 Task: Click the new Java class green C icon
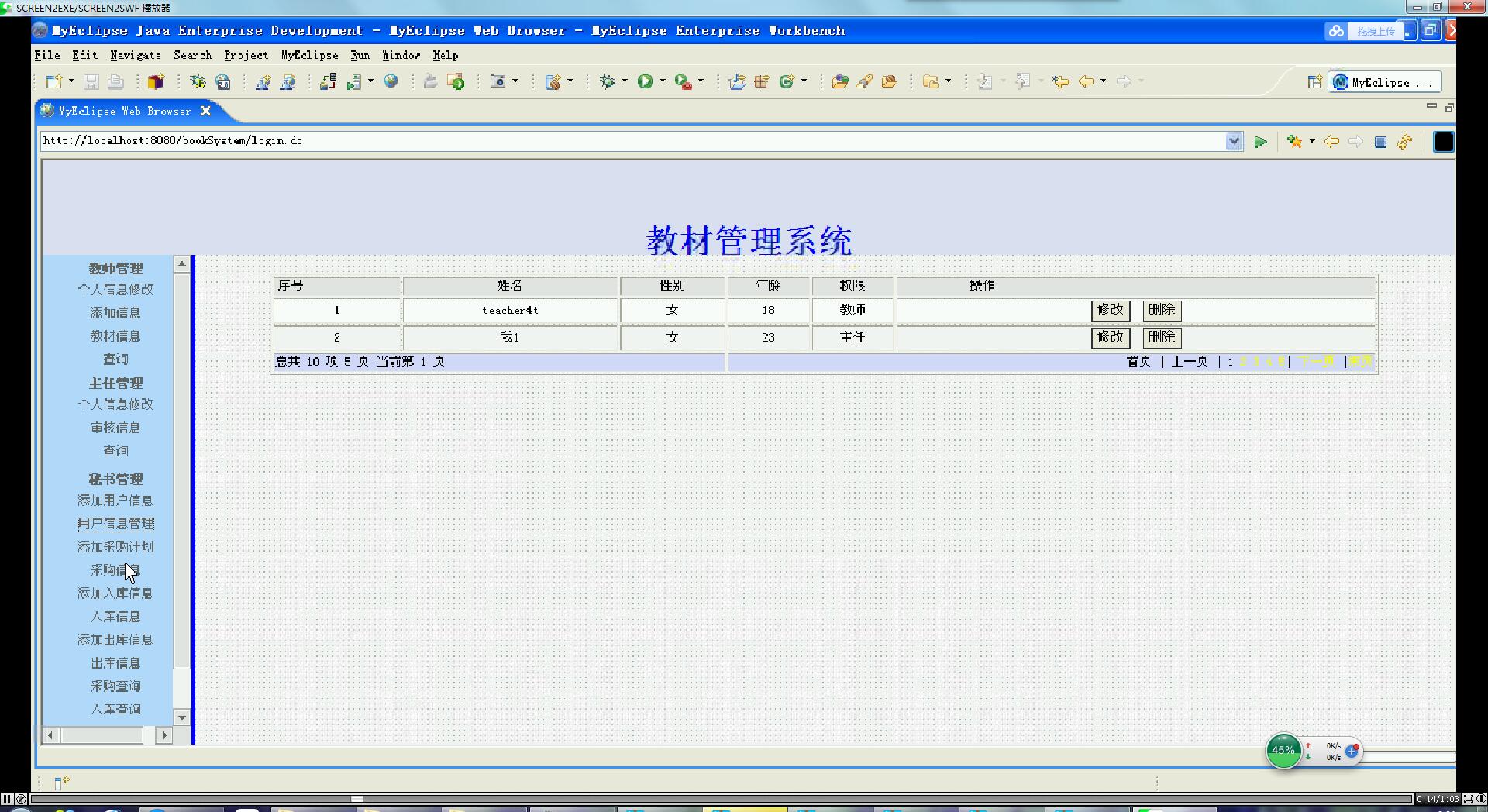(787, 81)
